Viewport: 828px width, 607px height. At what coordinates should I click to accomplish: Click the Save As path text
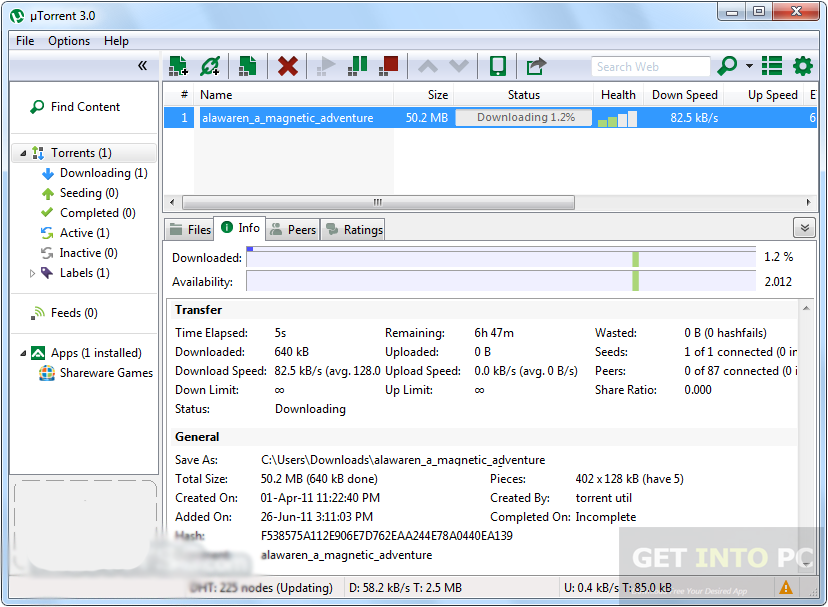click(403, 460)
